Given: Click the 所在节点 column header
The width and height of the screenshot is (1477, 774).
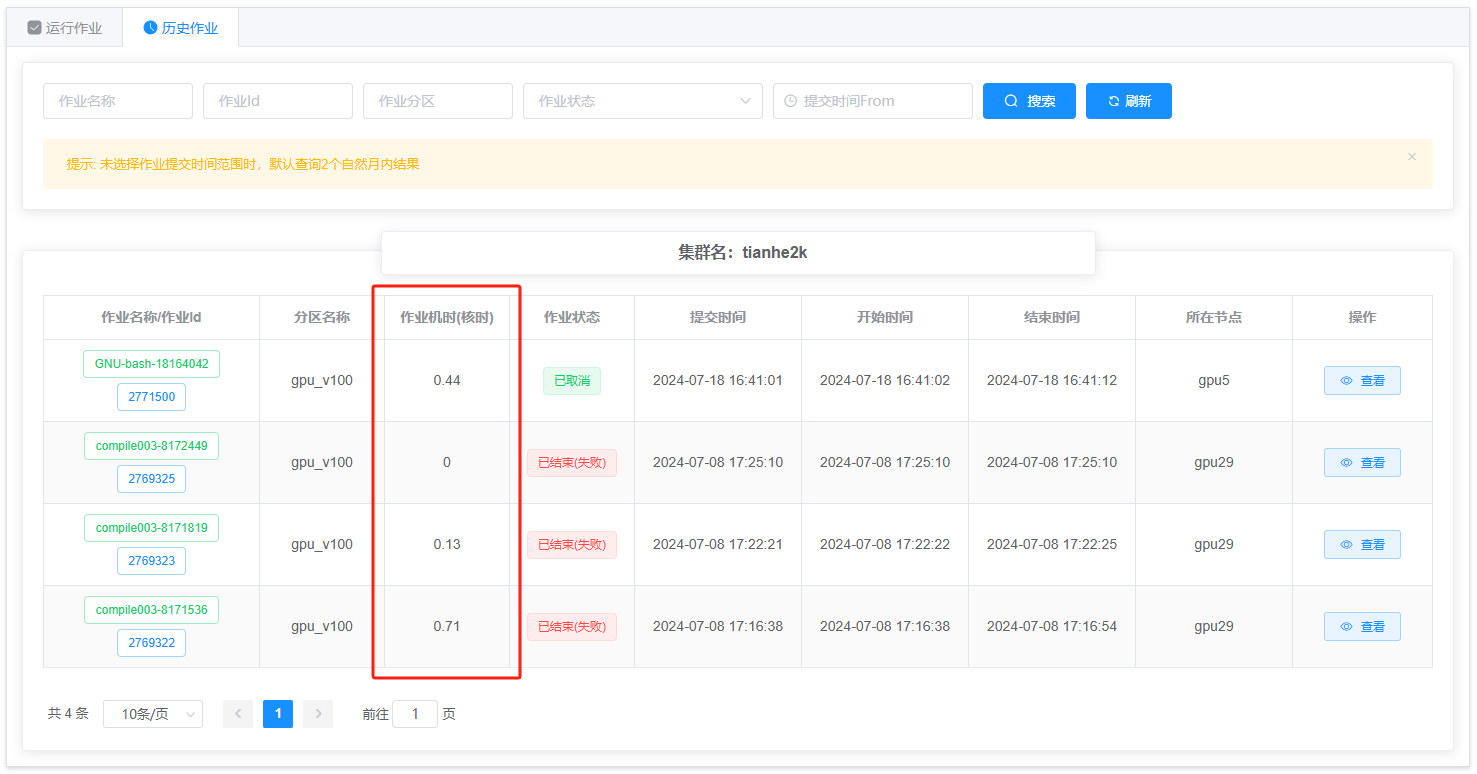Looking at the screenshot, I should [x=1214, y=317].
